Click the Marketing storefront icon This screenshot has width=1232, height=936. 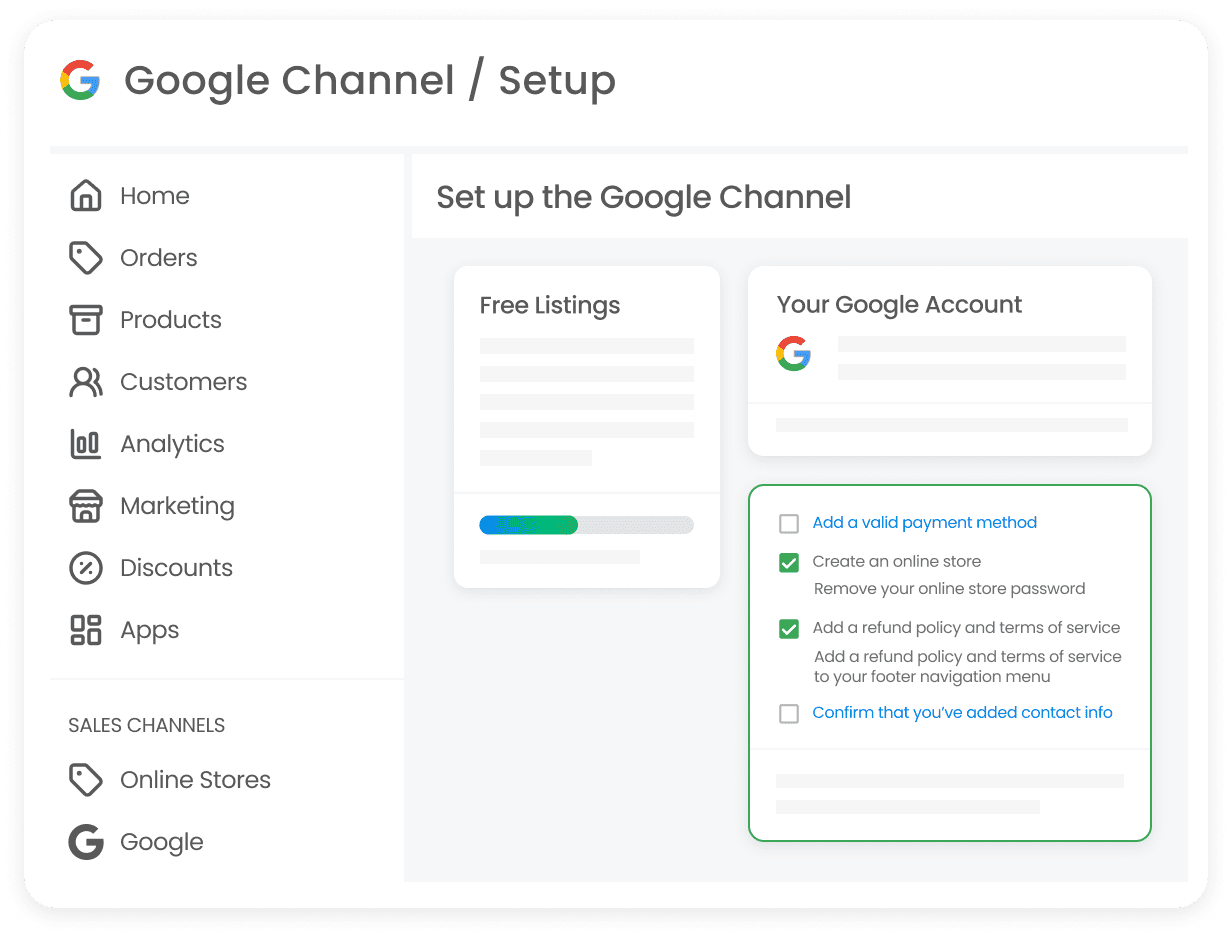coord(86,506)
